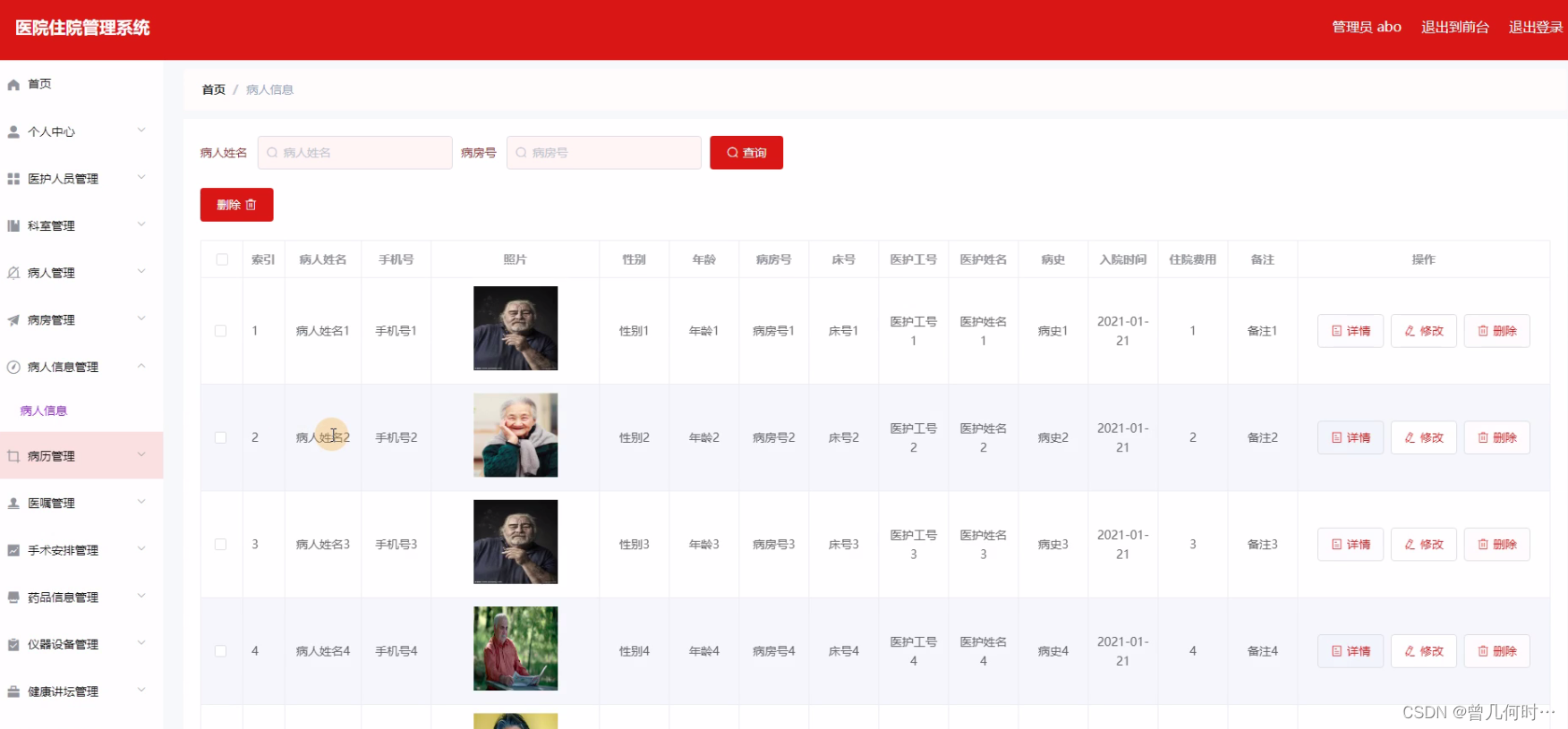1568x729 pixels.
Task: Click the 入院时间 column header
Action: coord(1123,259)
